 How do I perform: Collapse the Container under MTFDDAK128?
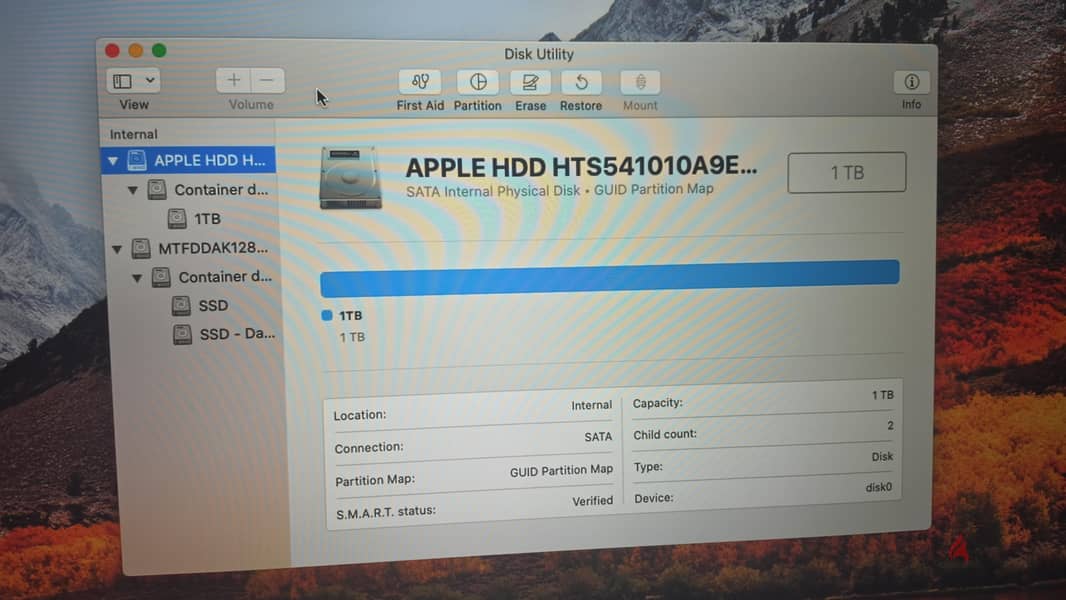137,278
